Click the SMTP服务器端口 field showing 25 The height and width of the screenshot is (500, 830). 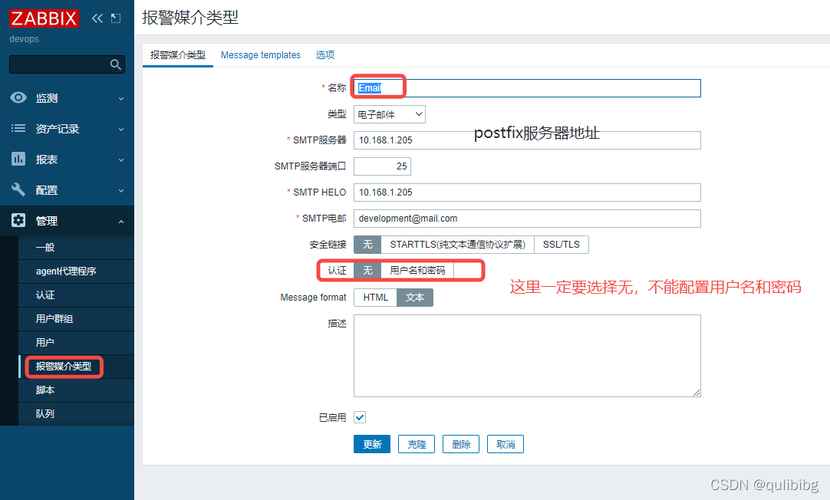[382, 166]
